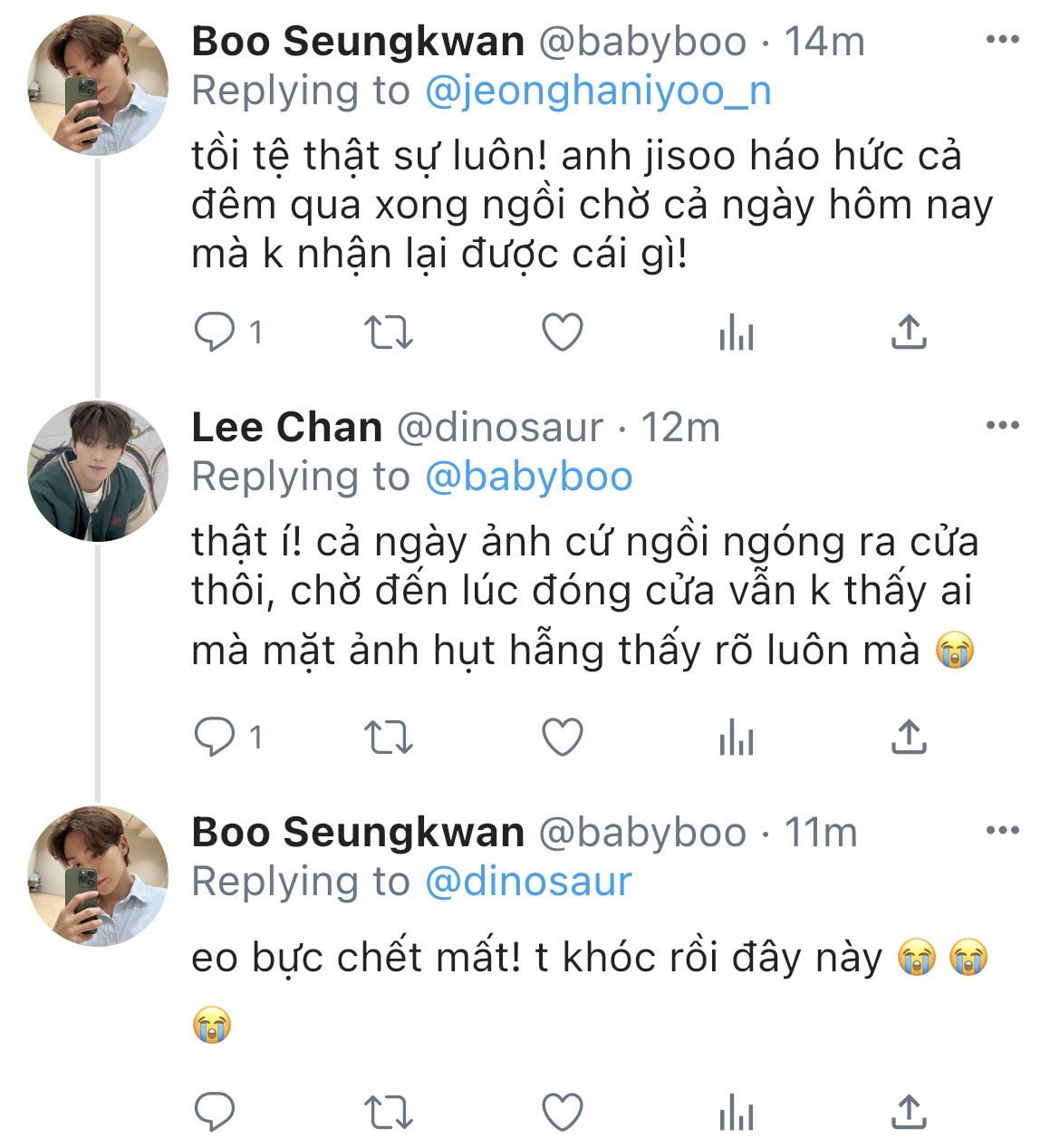
Task: Reply to the 11m crying emoji tweet
Action: click(216, 1112)
